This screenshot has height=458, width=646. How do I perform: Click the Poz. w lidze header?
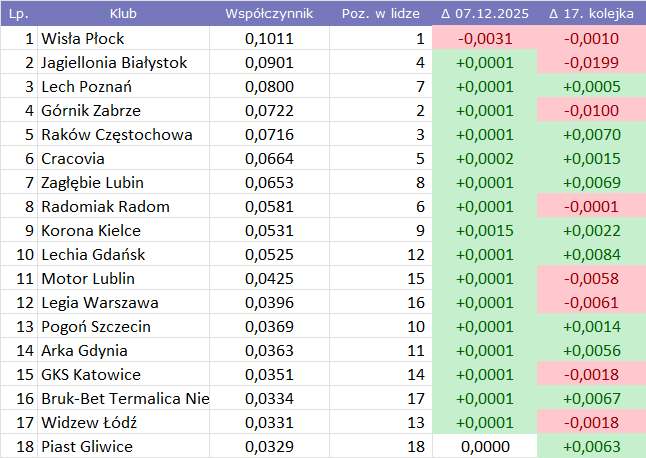(380, 14)
